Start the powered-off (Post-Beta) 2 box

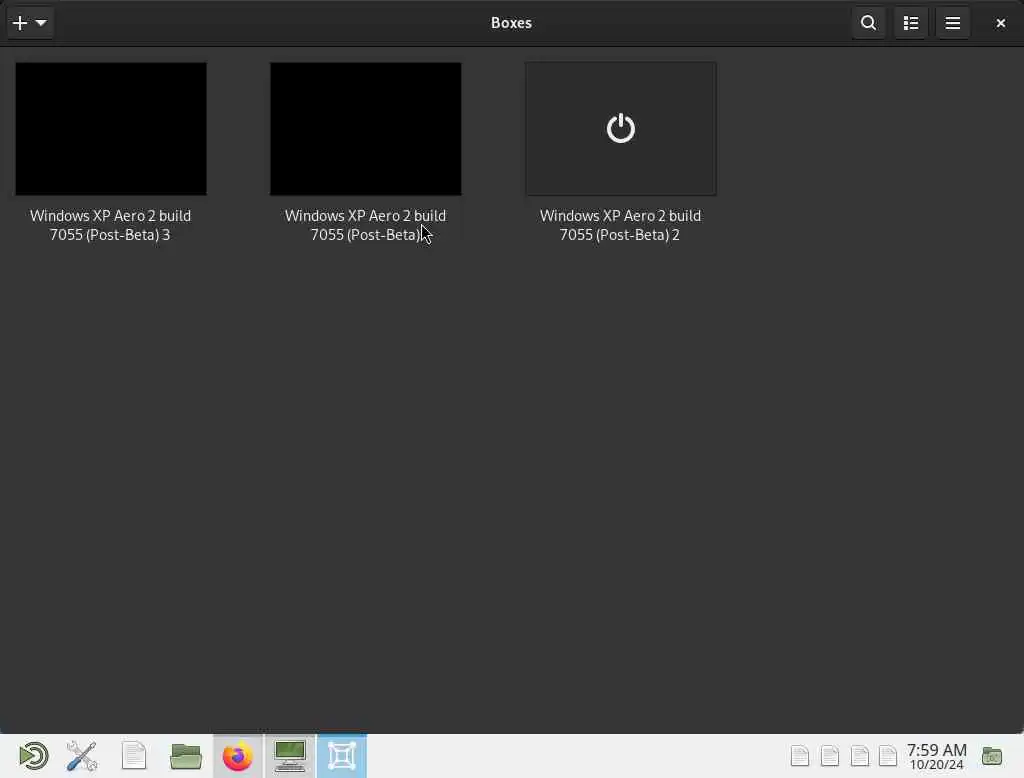(x=620, y=129)
